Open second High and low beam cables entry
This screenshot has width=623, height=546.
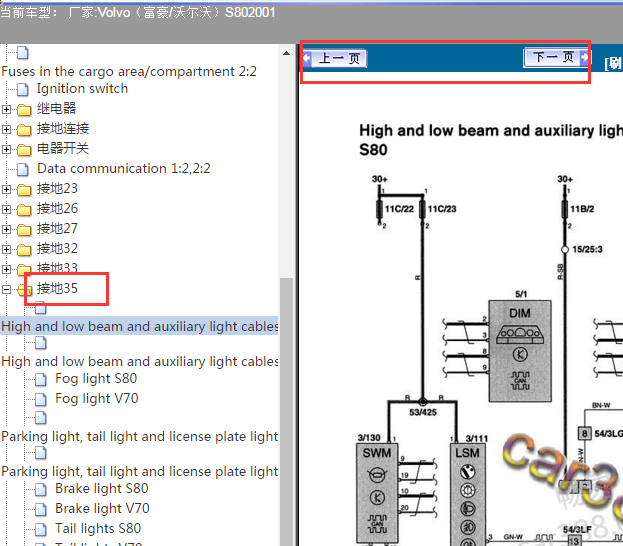pos(139,361)
